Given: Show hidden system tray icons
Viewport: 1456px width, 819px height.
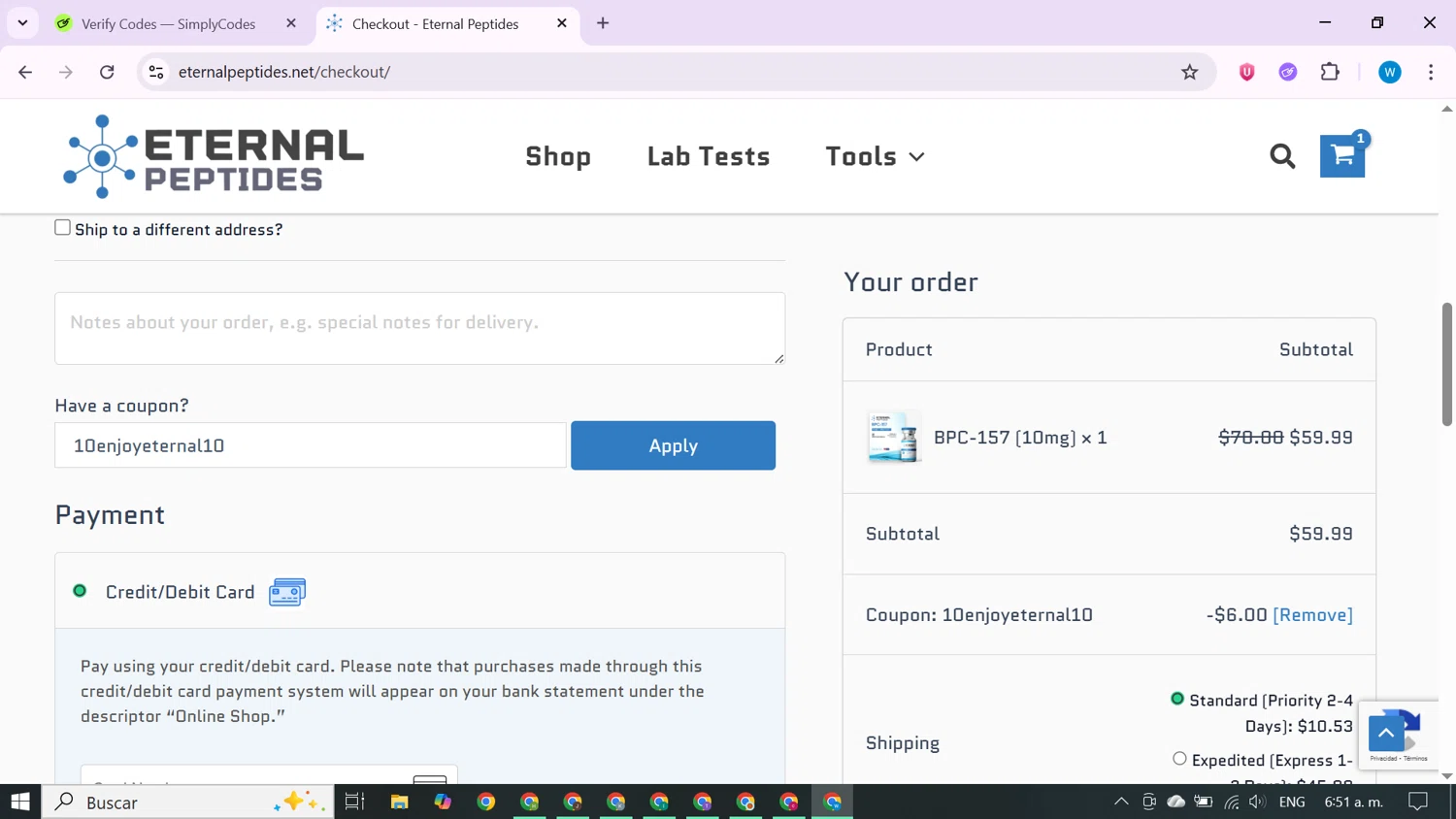Looking at the screenshot, I should click(x=1121, y=802).
